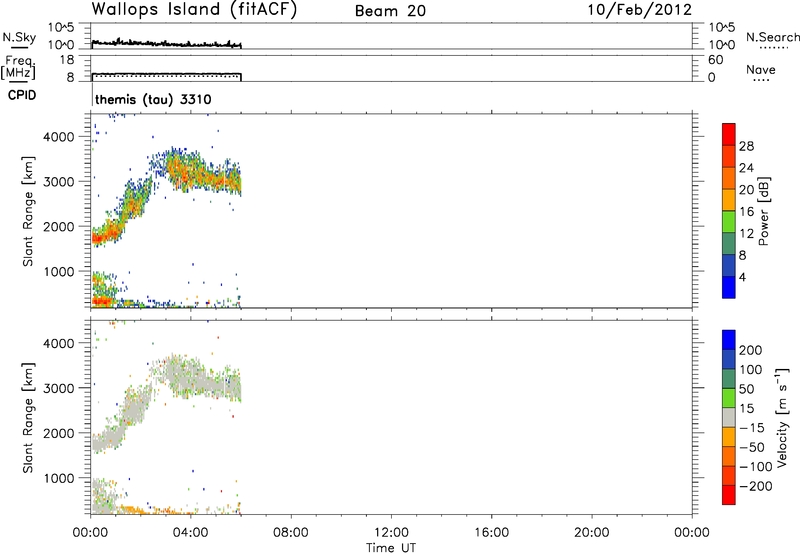This screenshot has width=800, height=554.
Task: Click the '50' velocity colorbar label
Action: pos(746,389)
